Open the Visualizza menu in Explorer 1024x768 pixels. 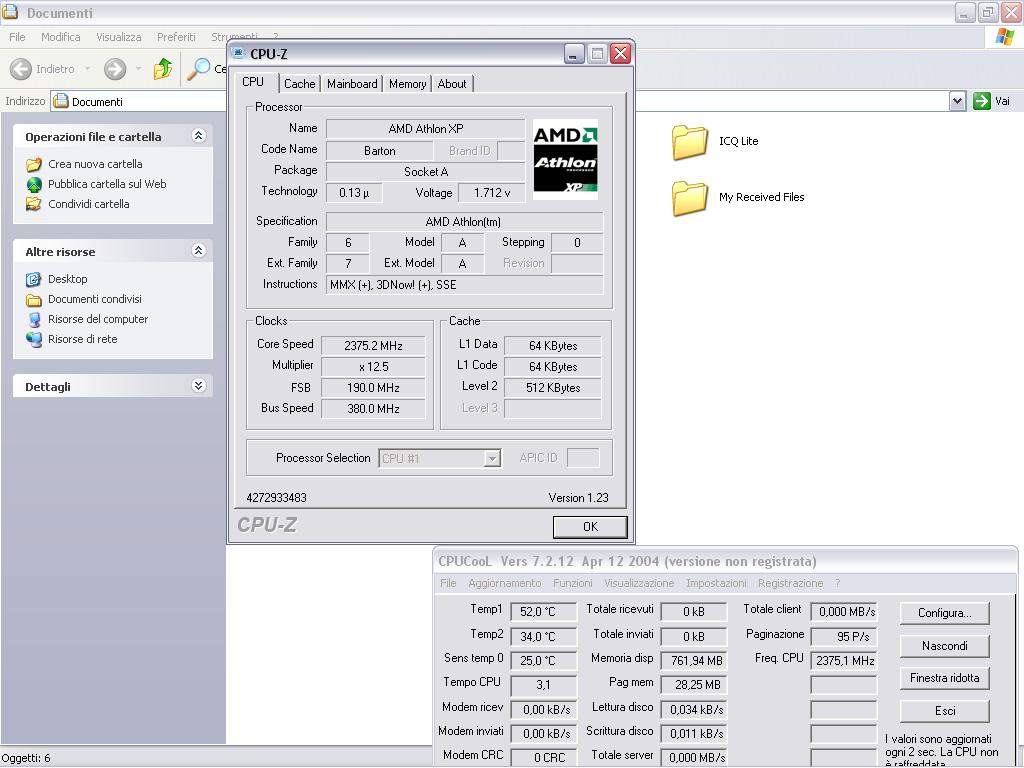pyautogui.click(x=119, y=37)
